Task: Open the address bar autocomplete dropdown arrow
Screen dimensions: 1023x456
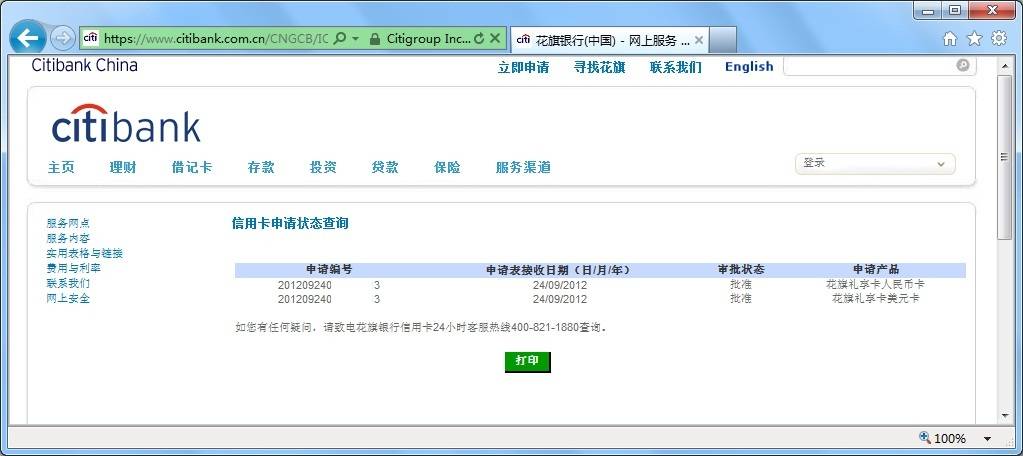Action: click(x=356, y=38)
